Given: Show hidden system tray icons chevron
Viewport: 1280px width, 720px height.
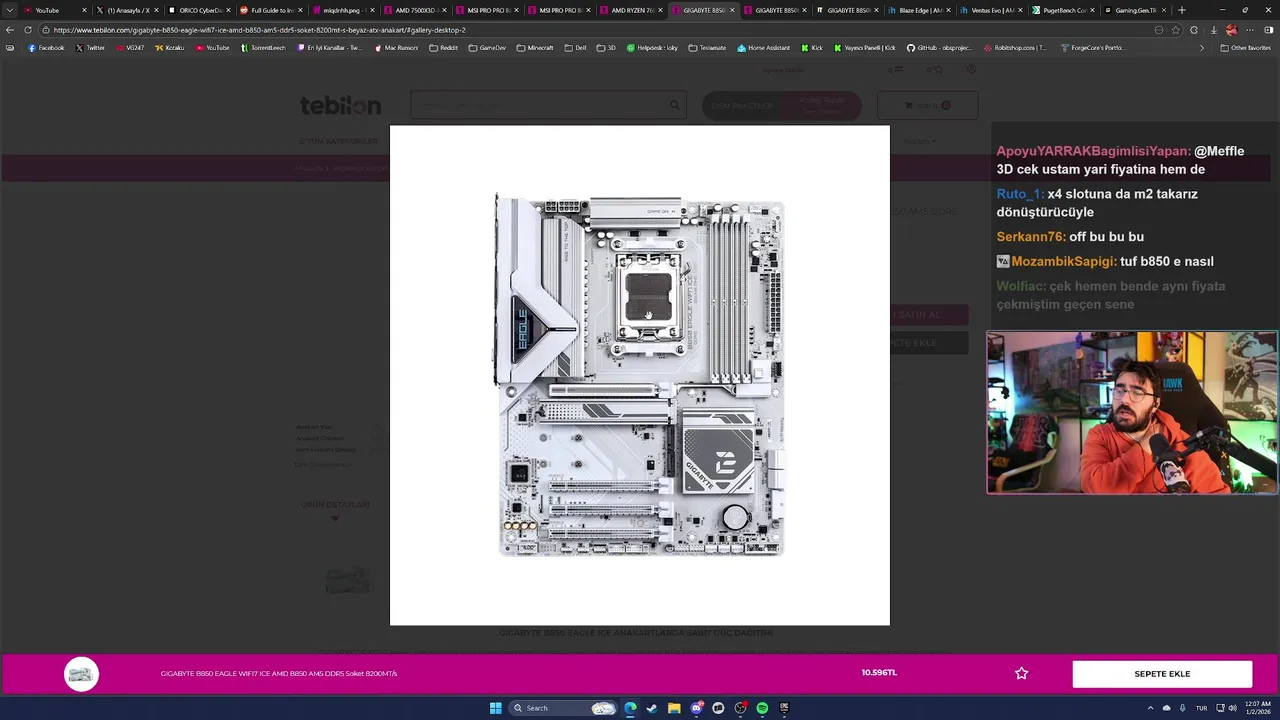Looking at the screenshot, I should tap(1150, 708).
